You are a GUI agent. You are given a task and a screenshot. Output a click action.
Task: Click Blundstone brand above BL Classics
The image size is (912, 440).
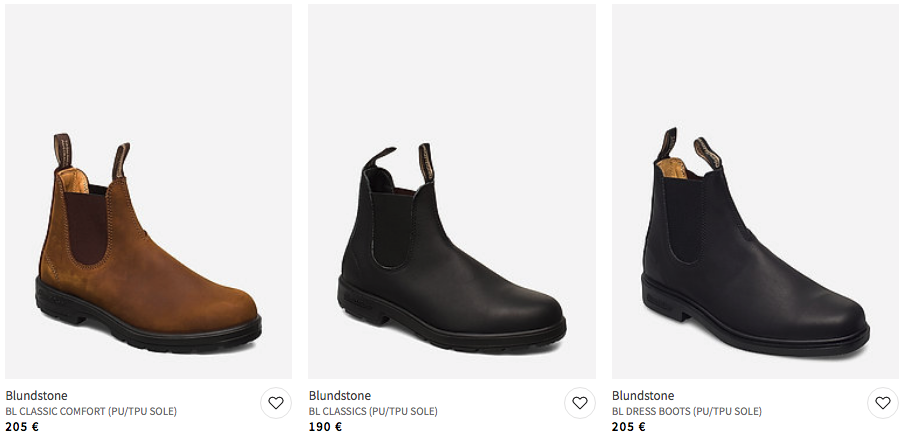(340, 395)
